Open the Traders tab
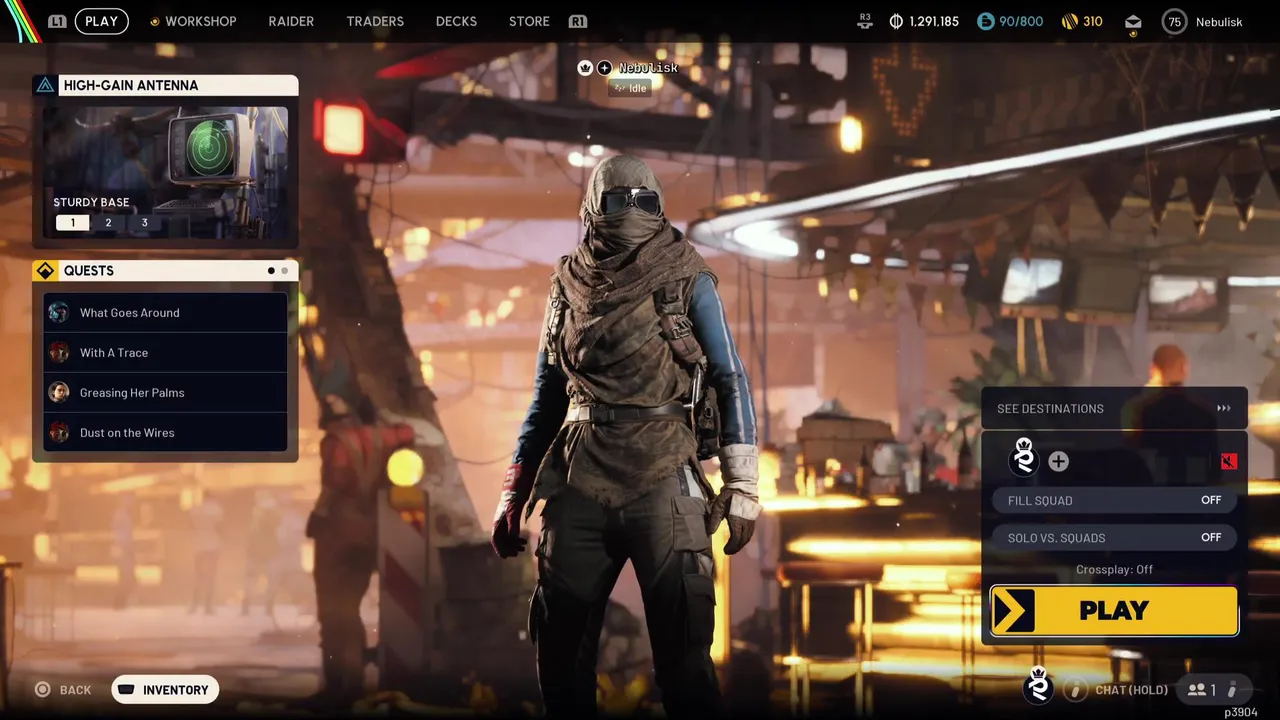 coord(375,21)
